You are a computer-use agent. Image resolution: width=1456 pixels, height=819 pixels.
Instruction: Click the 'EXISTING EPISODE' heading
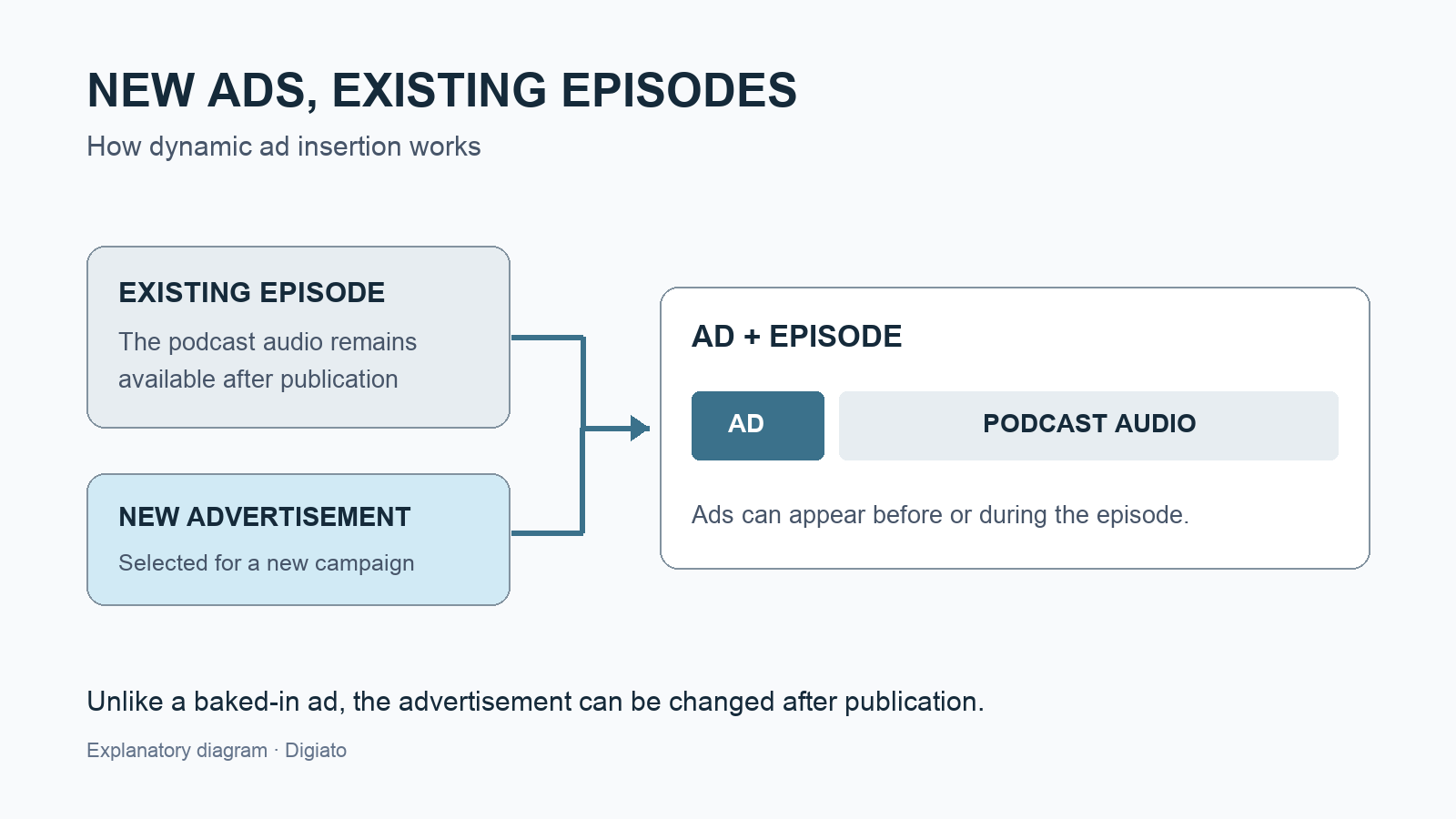click(x=252, y=292)
